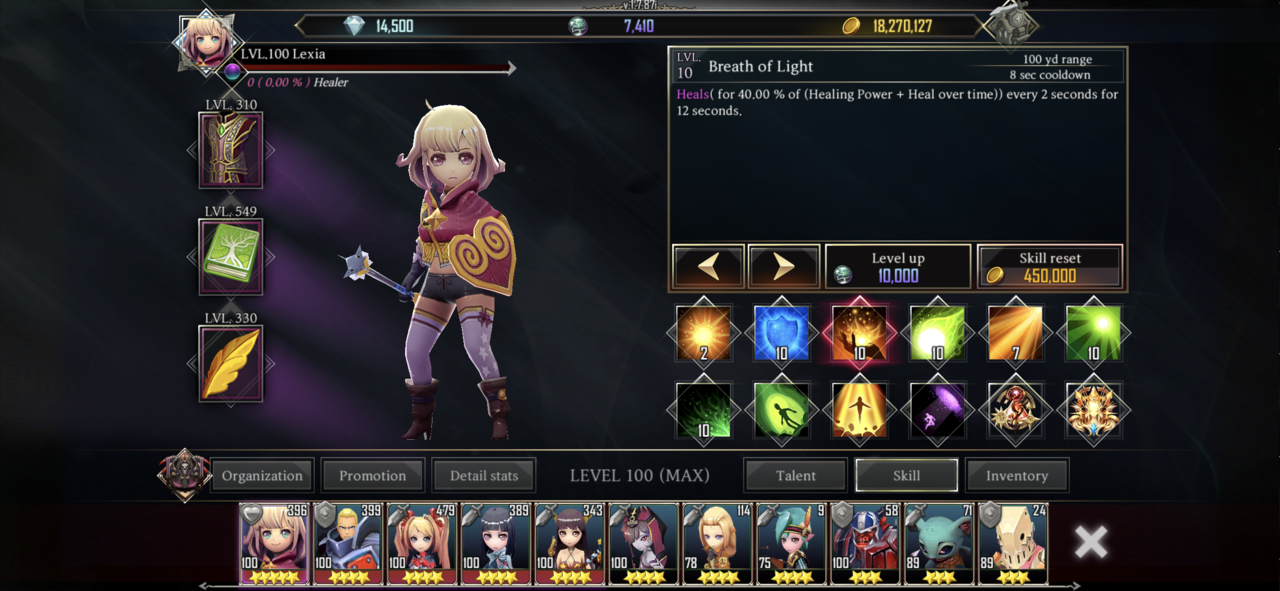1280x591 pixels.
Task: Show the next skill with right arrow
Action: [x=784, y=267]
